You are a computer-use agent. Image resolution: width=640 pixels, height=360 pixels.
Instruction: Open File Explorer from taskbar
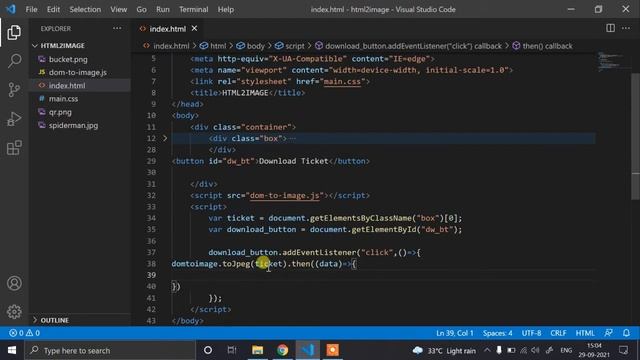257,350
